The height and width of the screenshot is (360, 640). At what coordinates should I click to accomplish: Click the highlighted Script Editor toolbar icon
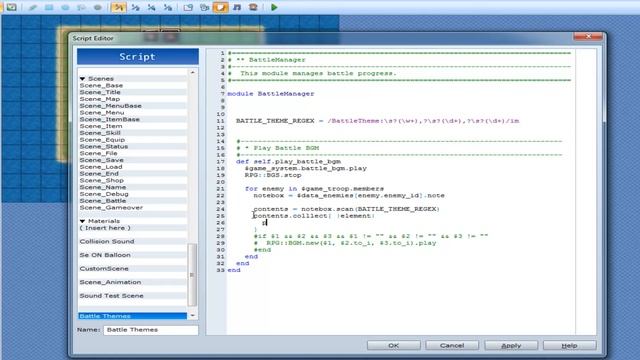pyautogui.click(x=220, y=7)
